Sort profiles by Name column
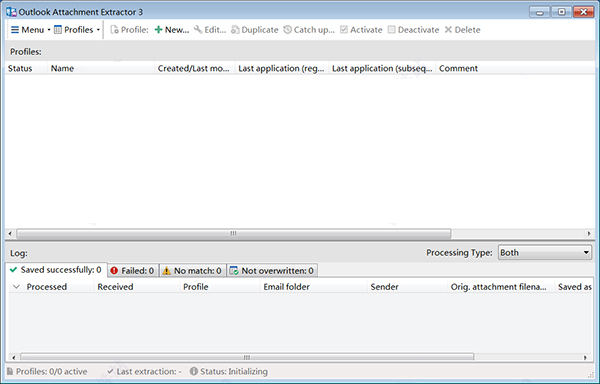The width and height of the screenshot is (600, 384). coord(101,68)
